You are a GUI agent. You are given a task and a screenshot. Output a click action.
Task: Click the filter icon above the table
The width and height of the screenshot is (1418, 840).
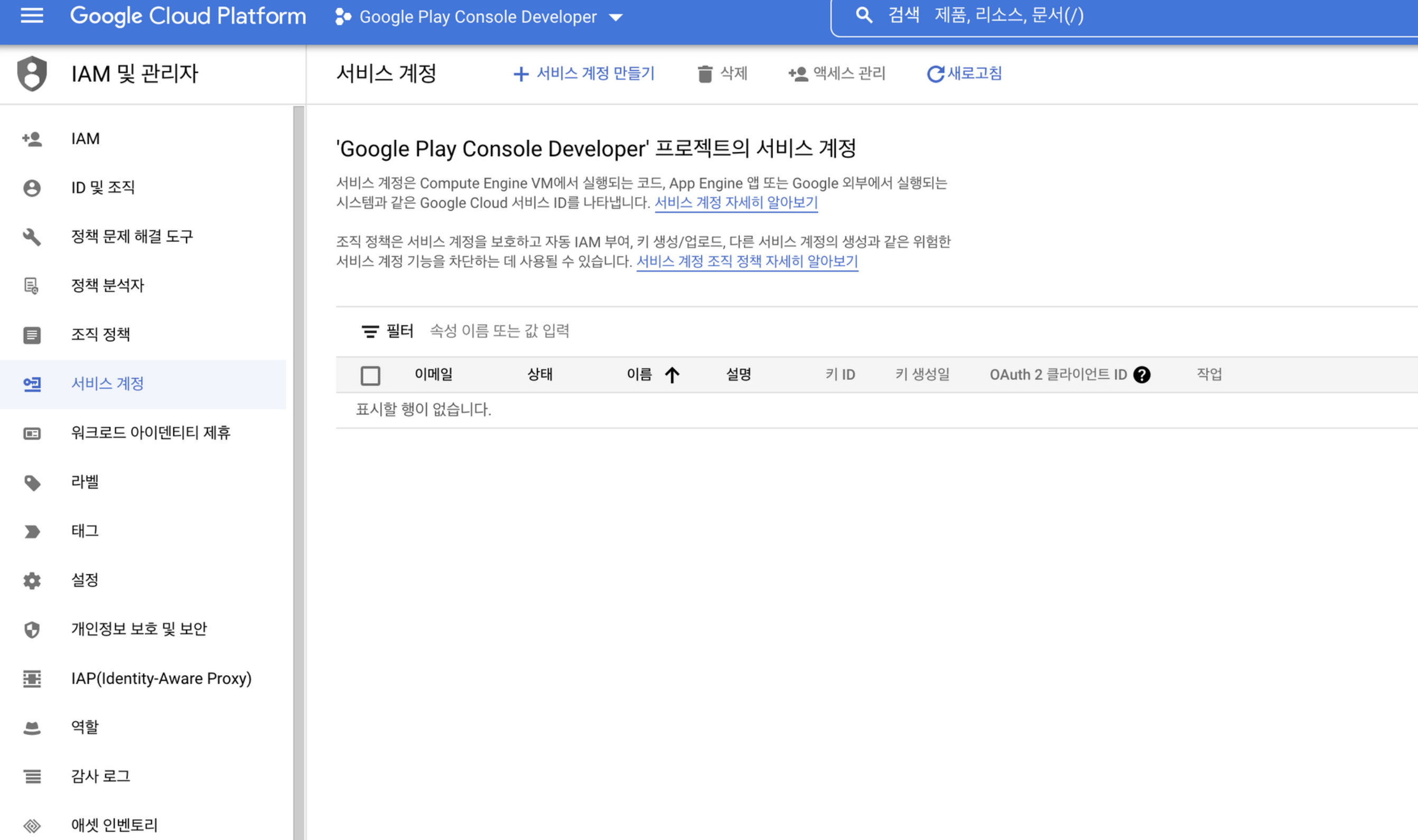click(370, 331)
